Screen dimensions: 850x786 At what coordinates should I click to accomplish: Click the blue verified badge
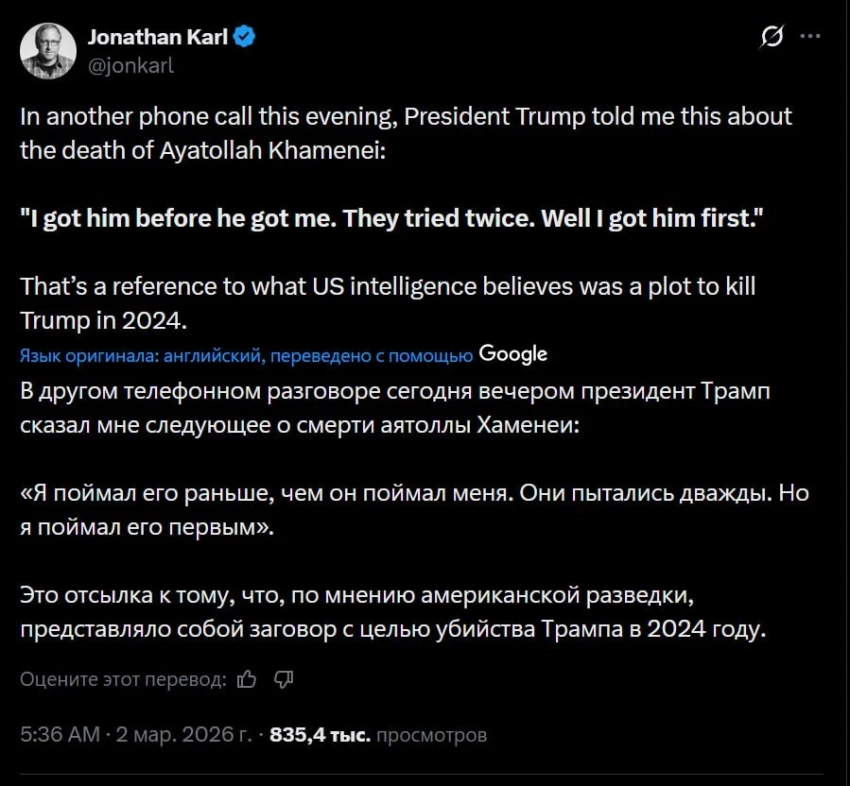245,38
